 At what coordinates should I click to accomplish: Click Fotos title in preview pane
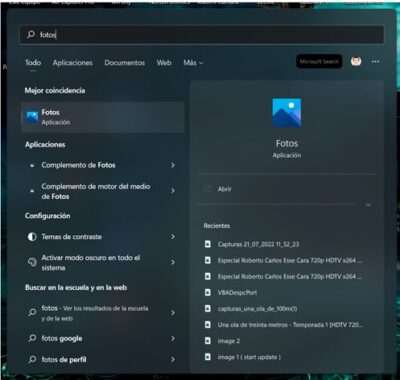click(287, 144)
